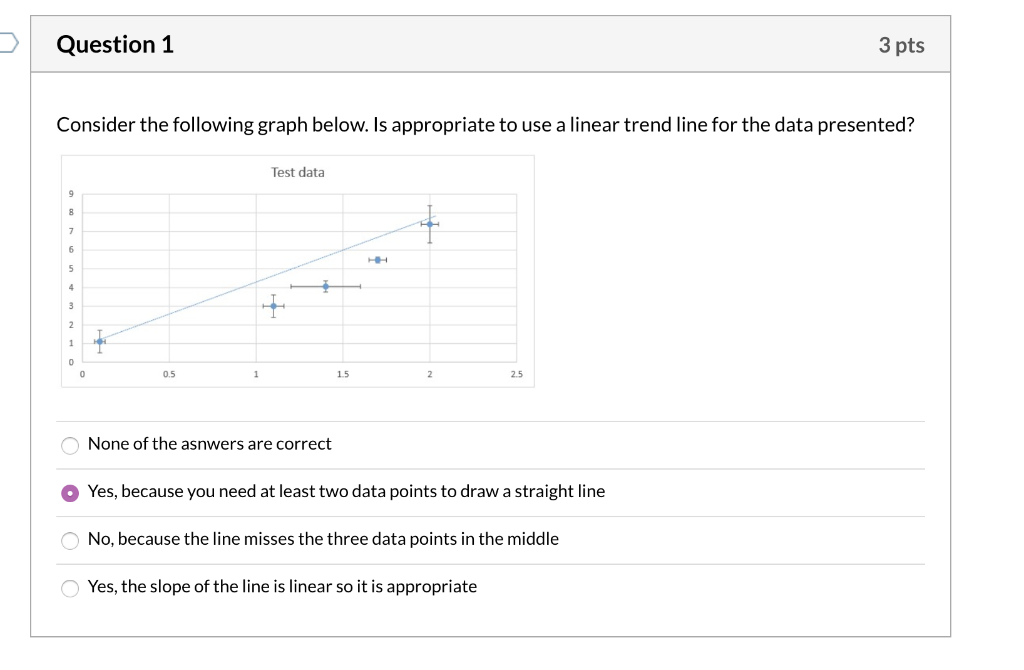Click the data point with the widest horizontal error bar
The height and width of the screenshot is (670, 1024).
[325, 286]
